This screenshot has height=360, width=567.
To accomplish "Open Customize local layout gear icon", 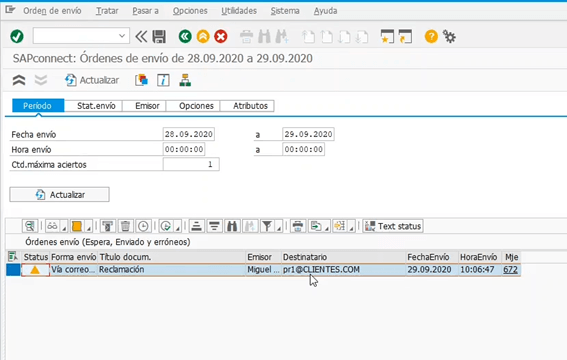I will click(449, 37).
